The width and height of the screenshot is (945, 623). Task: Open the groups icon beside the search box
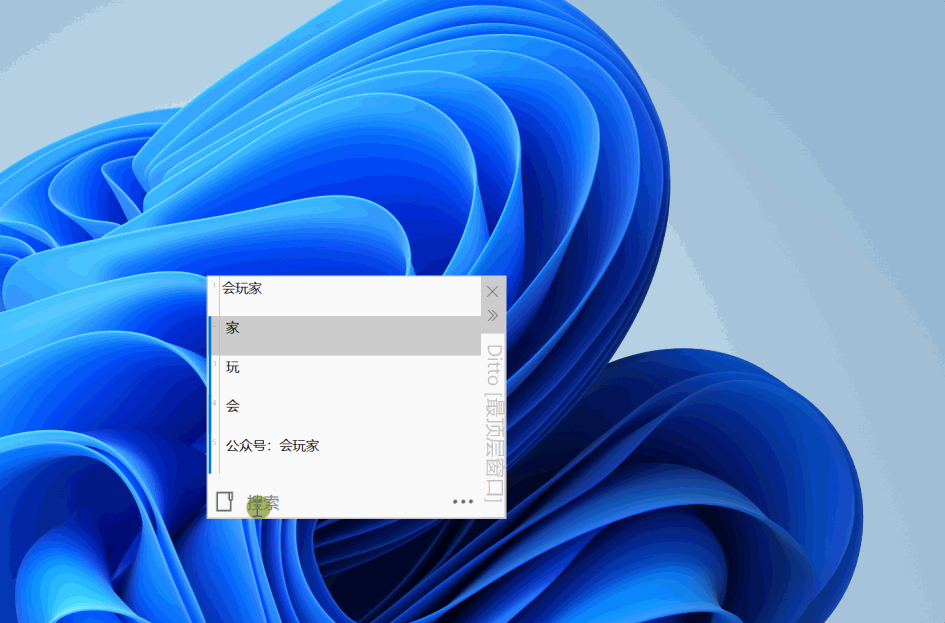[x=224, y=501]
